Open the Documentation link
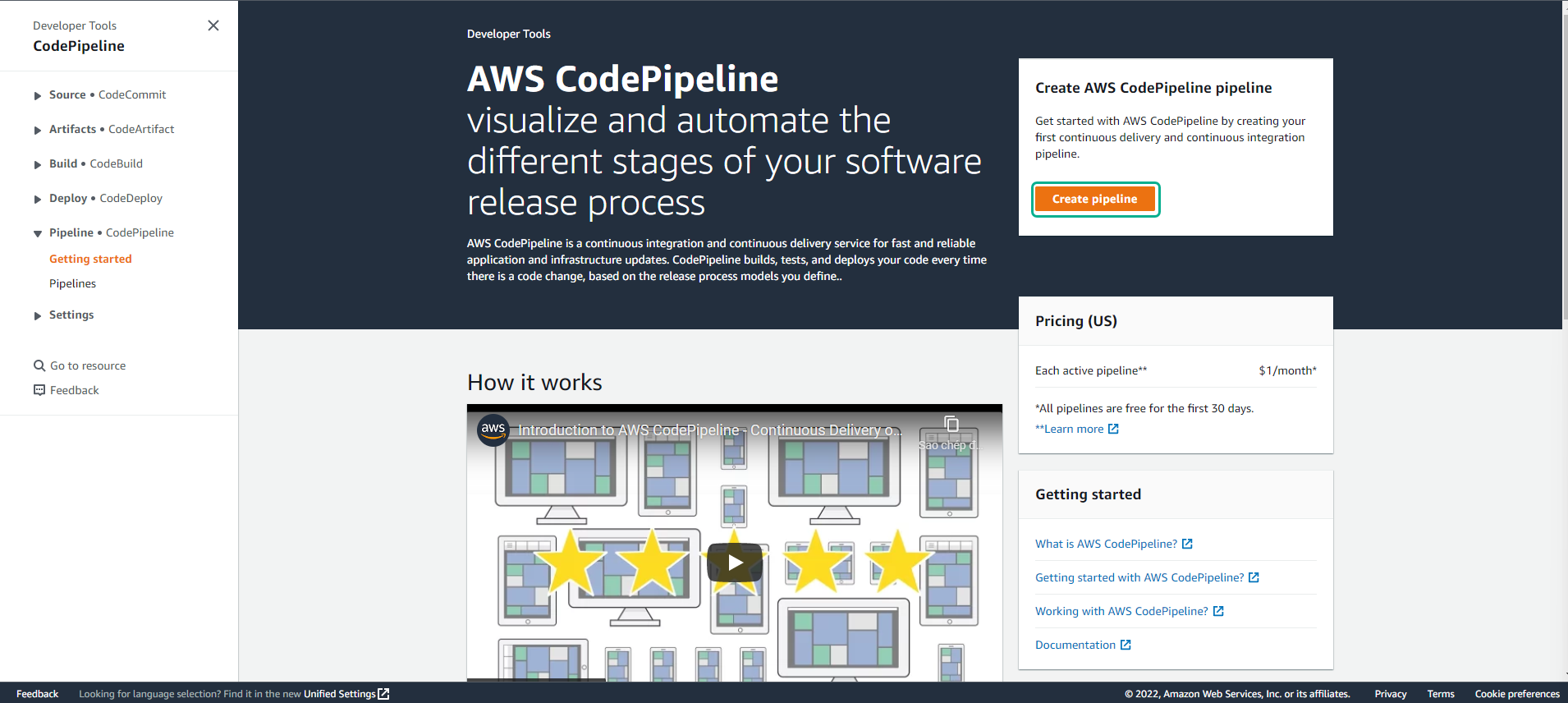 point(1075,645)
